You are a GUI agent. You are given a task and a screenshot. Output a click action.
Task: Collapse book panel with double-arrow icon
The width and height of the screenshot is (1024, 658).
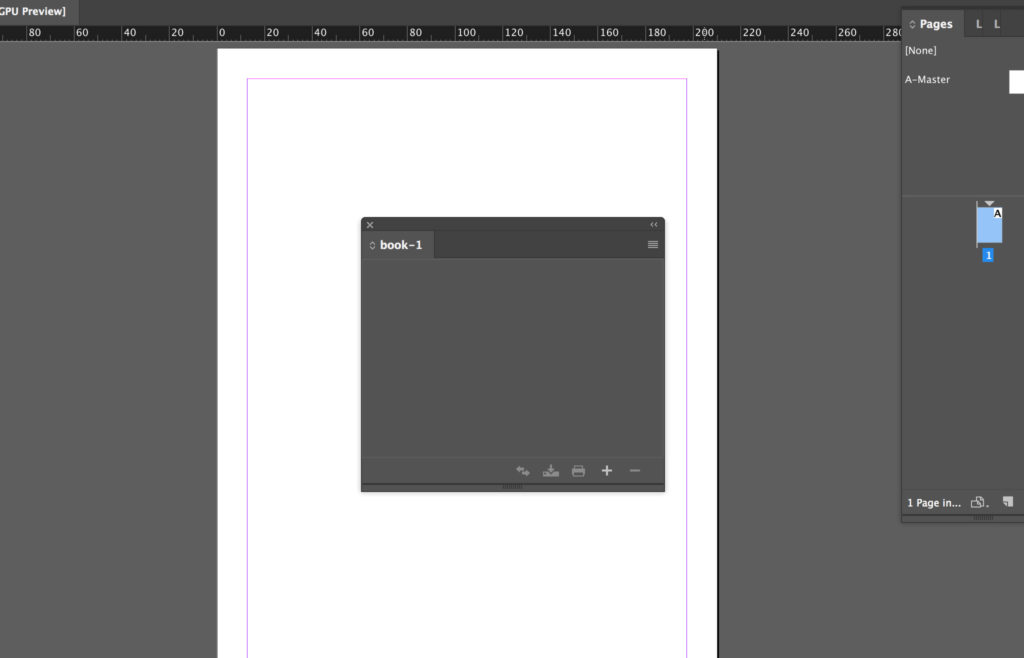coord(654,225)
